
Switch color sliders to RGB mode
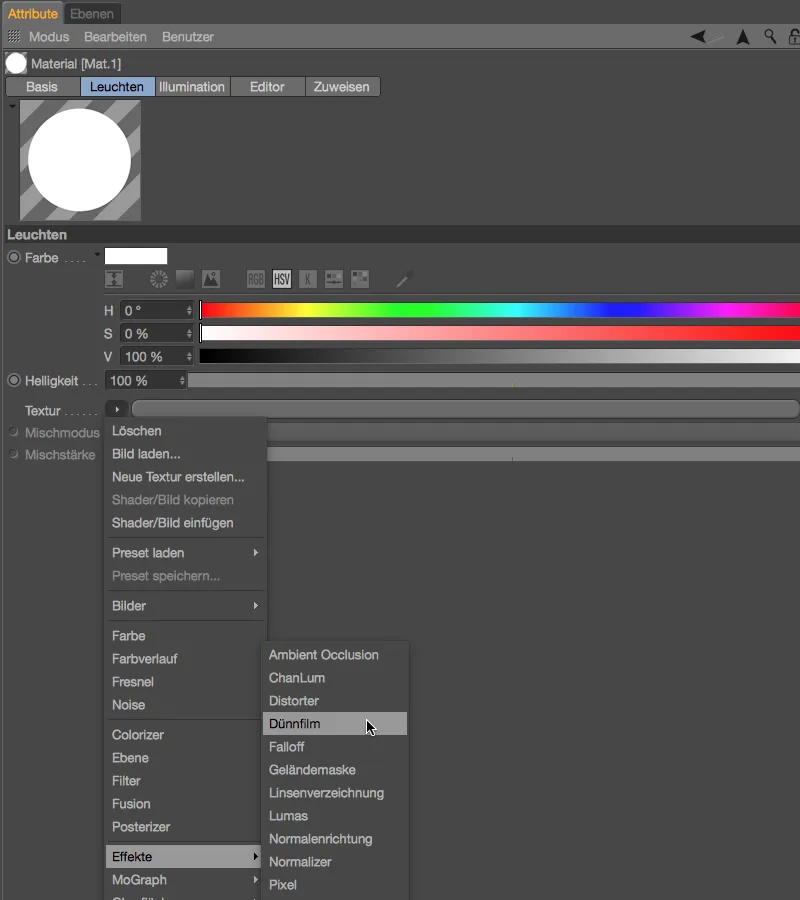(x=255, y=280)
